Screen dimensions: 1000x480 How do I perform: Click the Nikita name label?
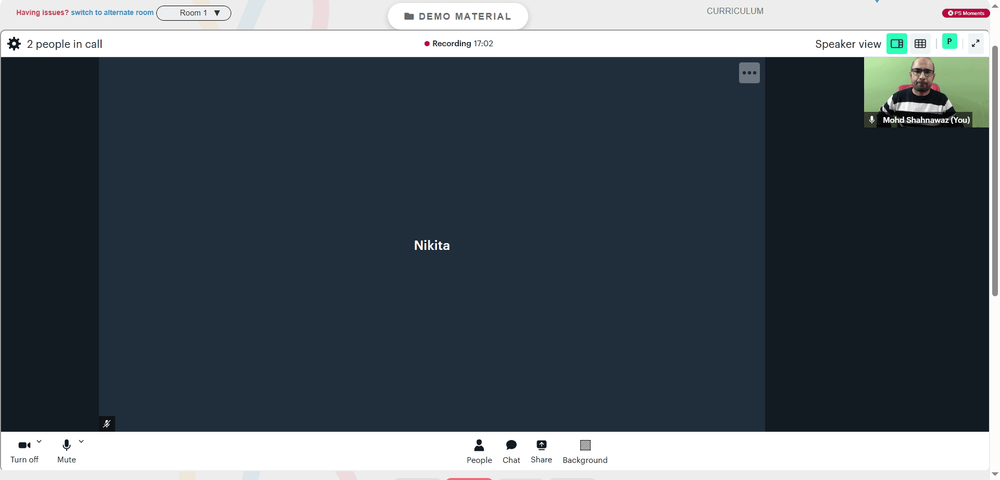432,245
